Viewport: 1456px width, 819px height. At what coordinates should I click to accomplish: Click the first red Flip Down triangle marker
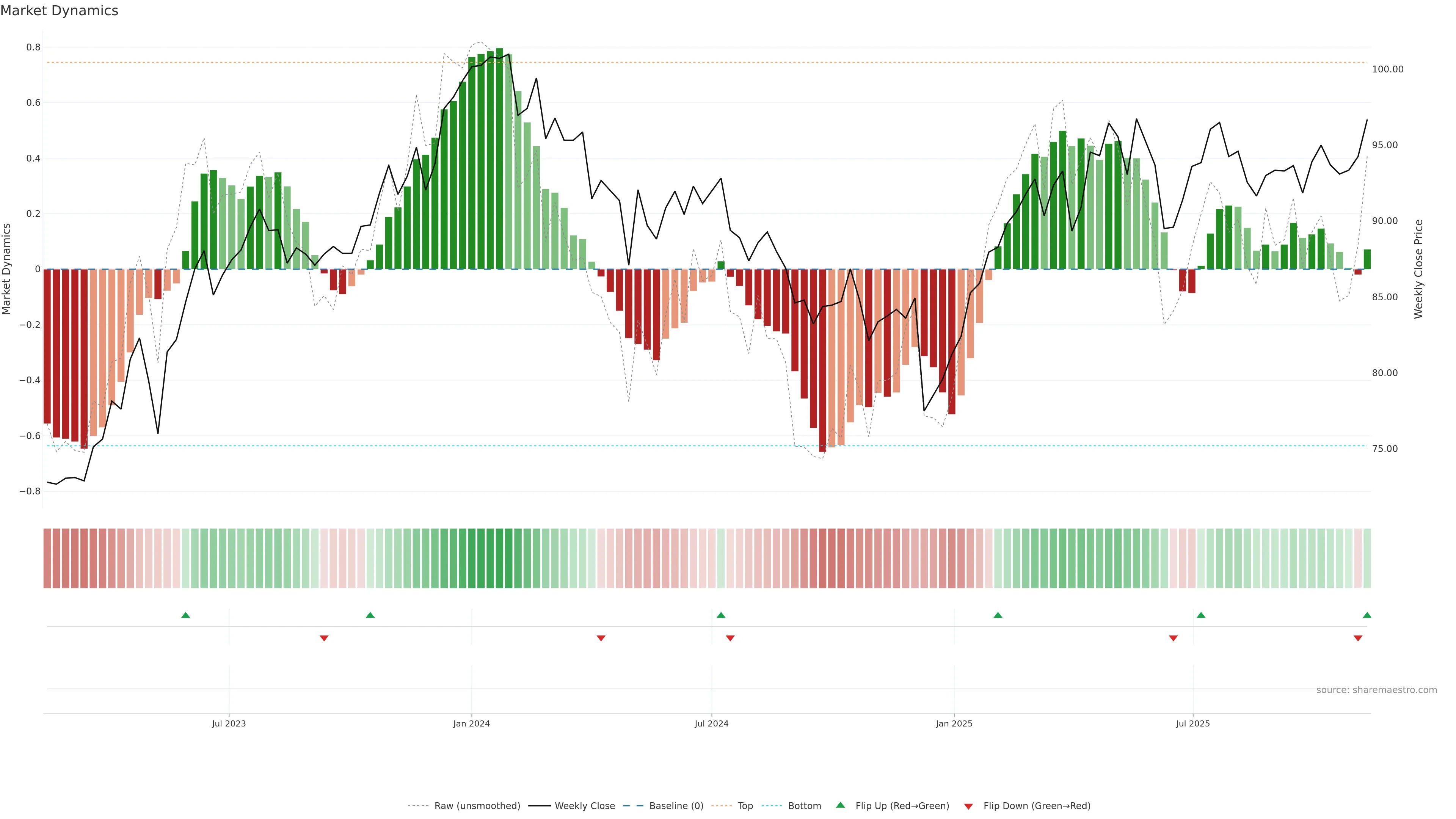(324, 638)
